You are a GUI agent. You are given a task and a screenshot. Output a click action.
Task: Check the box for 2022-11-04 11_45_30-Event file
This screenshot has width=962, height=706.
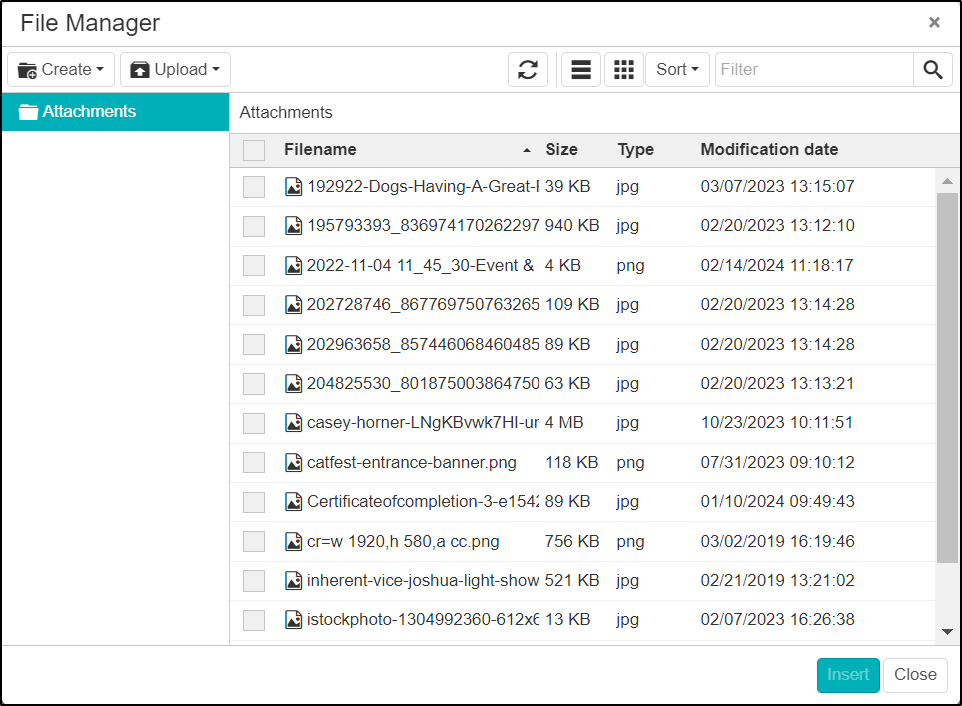point(254,266)
